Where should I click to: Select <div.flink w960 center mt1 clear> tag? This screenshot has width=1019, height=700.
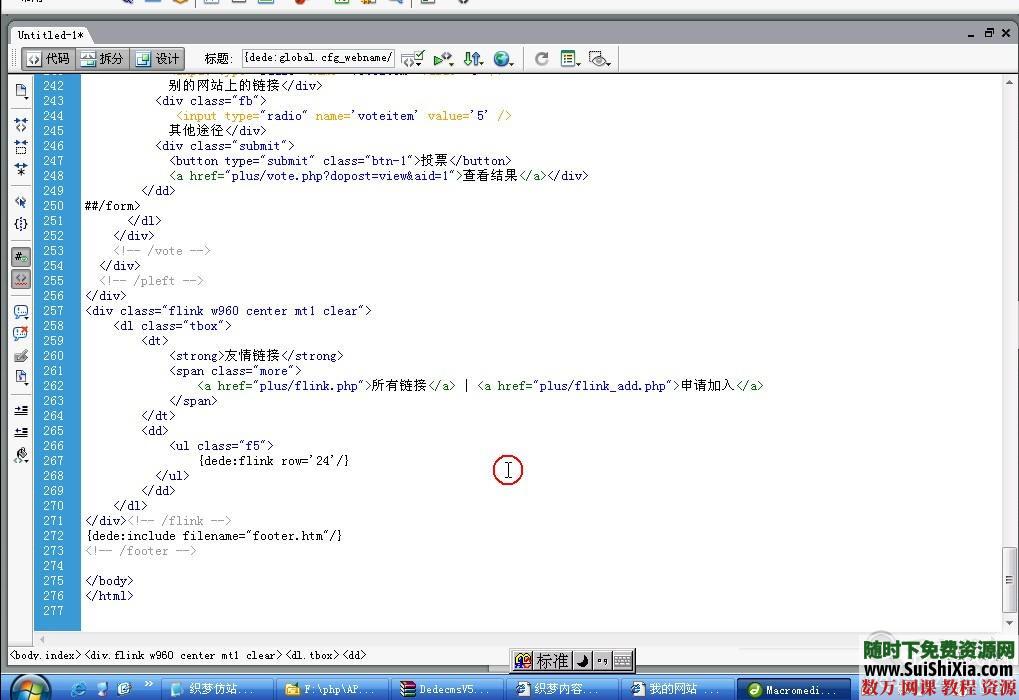[182, 655]
